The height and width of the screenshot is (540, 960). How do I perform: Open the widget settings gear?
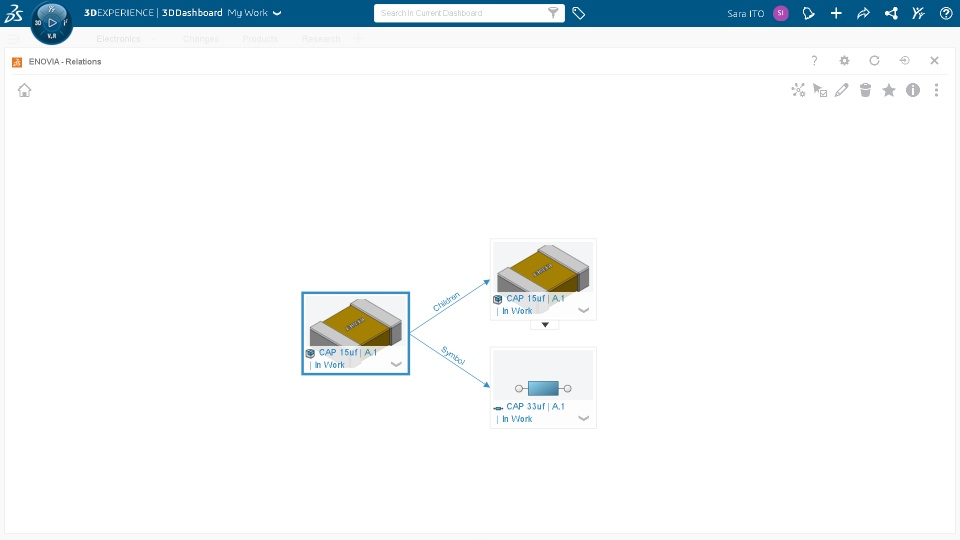coord(844,61)
